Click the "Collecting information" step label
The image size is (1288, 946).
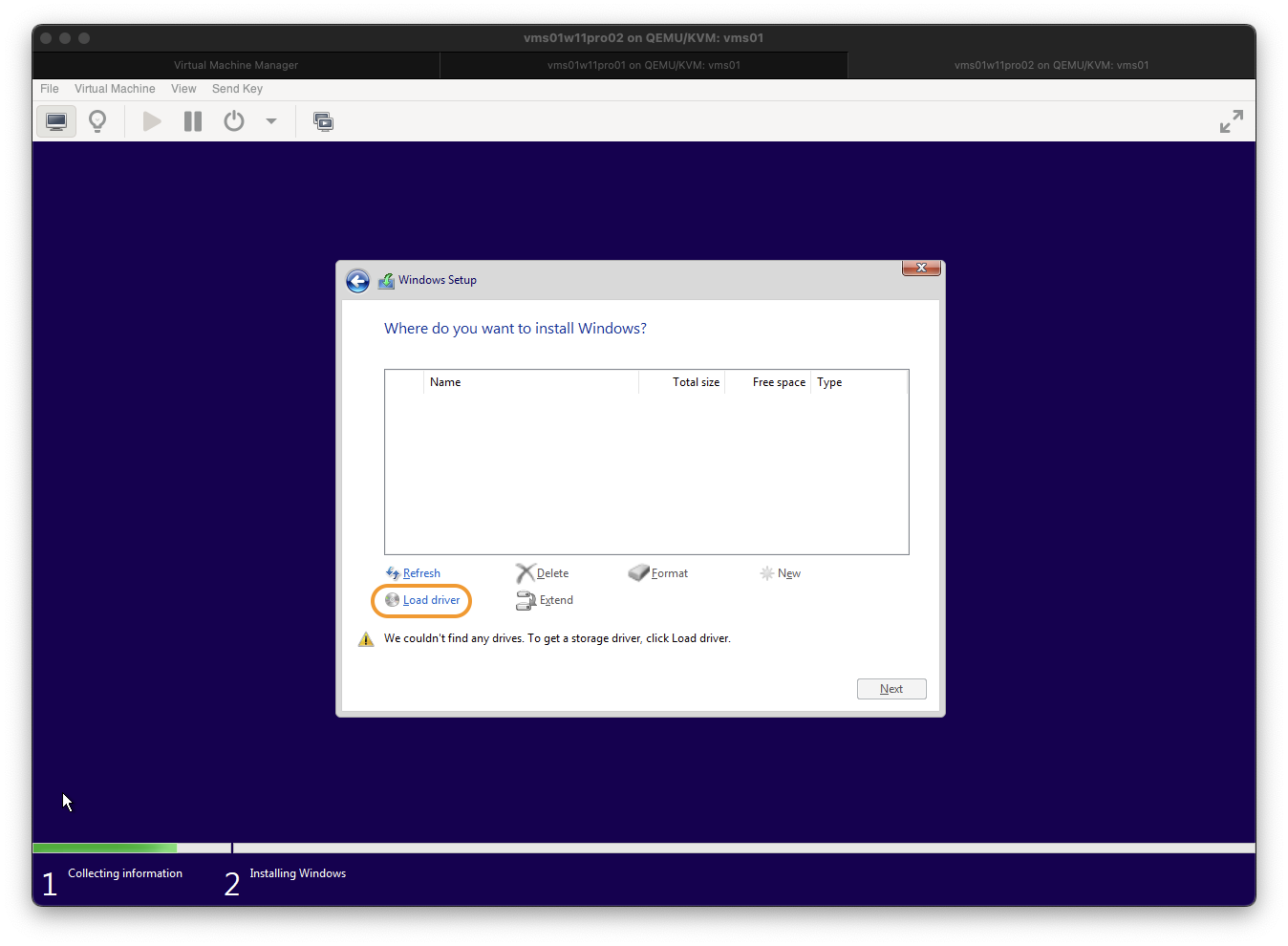(125, 873)
